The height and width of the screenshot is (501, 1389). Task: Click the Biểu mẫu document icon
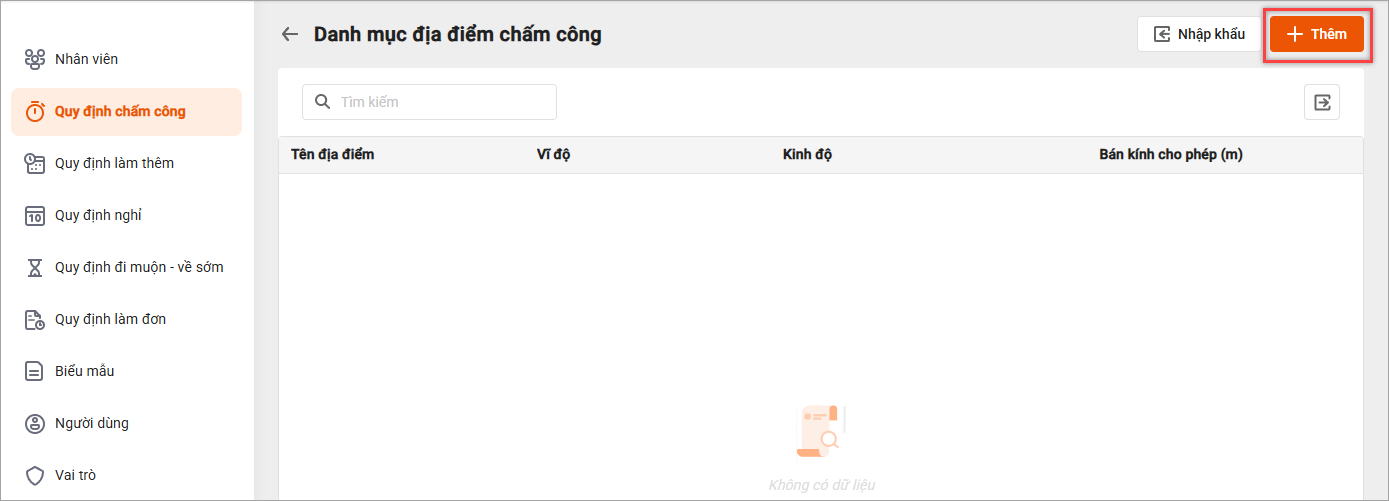point(35,372)
